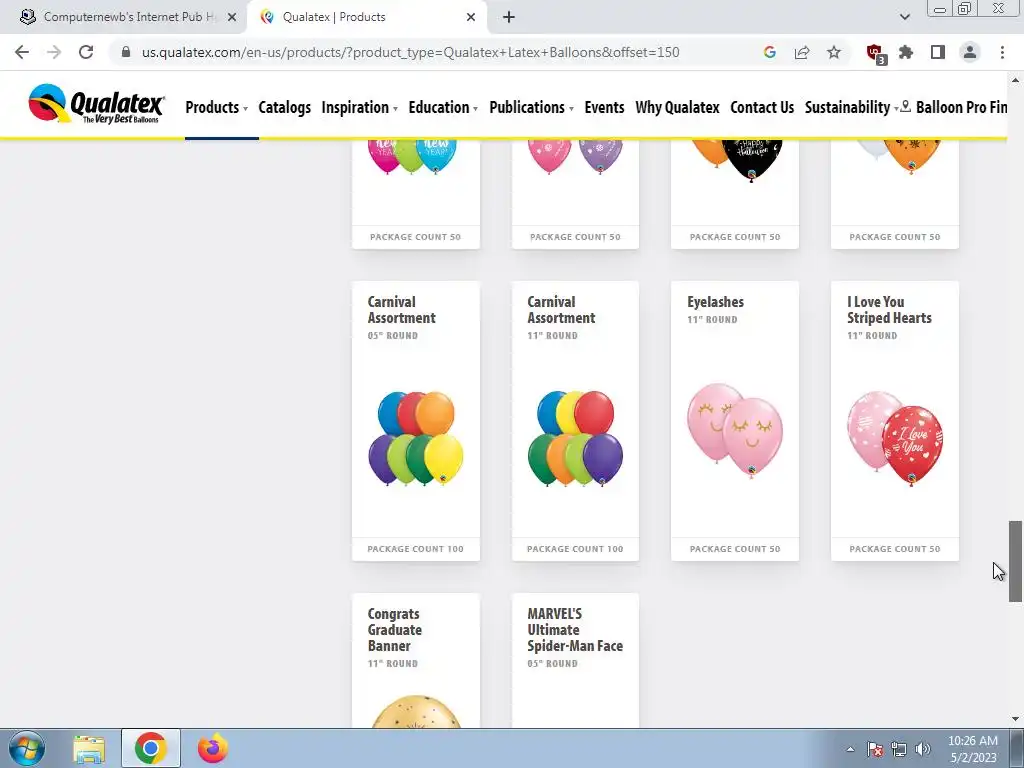1024x768 pixels.
Task: Open Carnival Assortment 11" Round product
Action: pos(575,421)
